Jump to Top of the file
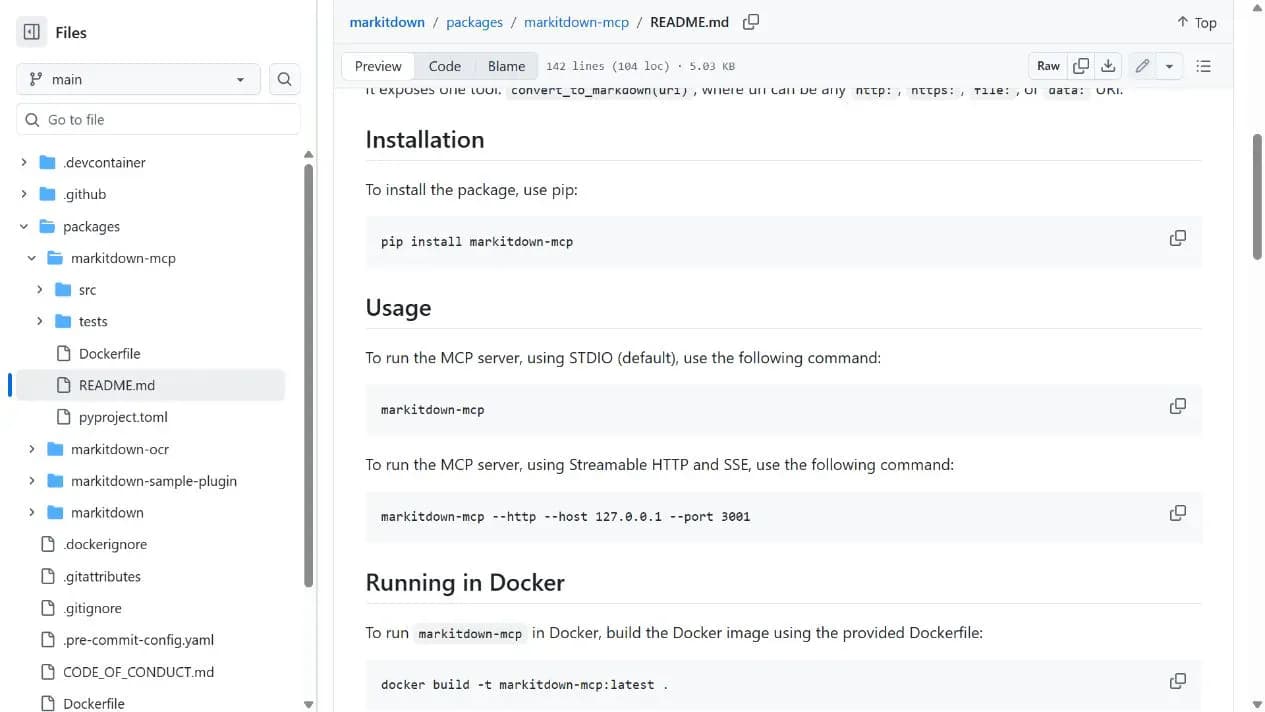Viewport: 1265px width, 712px height. [1197, 22]
